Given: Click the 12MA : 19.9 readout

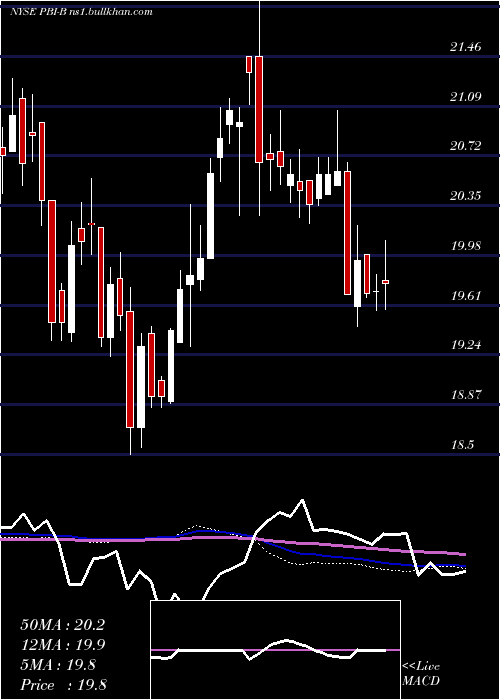Looking at the screenshot, I should (62, 645).
